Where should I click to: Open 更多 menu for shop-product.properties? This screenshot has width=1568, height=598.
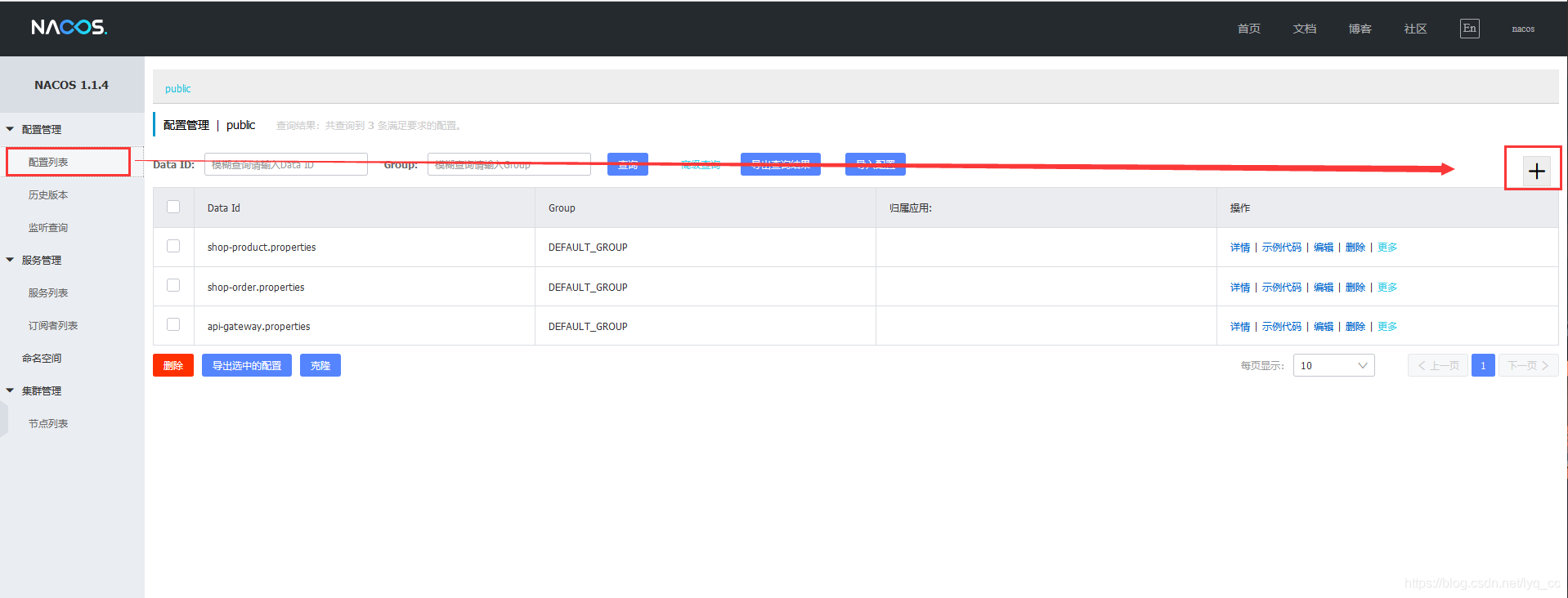click(1387, 247)
